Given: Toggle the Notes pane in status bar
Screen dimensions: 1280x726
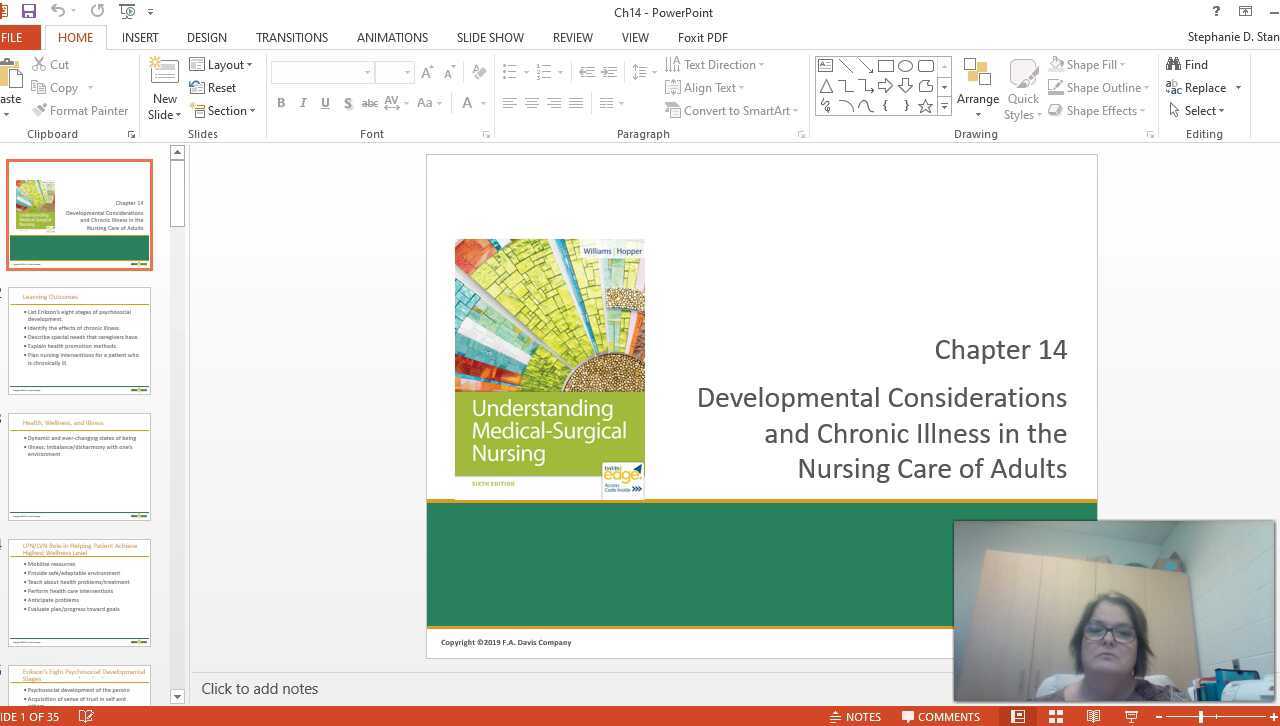Looking at the screenshot, I should click(855, 716).
